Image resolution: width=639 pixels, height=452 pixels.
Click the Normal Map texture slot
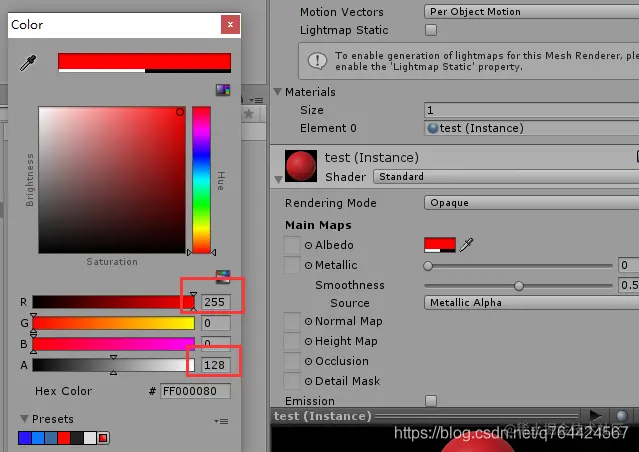292,321
